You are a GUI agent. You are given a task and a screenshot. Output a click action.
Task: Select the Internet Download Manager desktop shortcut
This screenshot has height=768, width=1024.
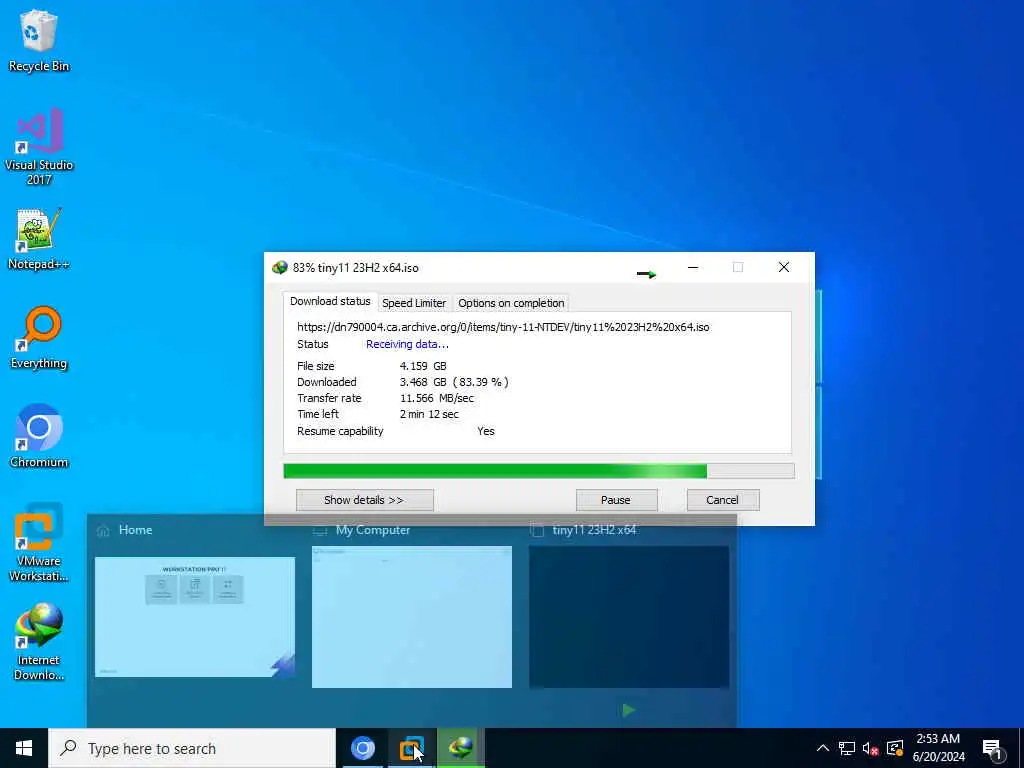click(39, 642)
